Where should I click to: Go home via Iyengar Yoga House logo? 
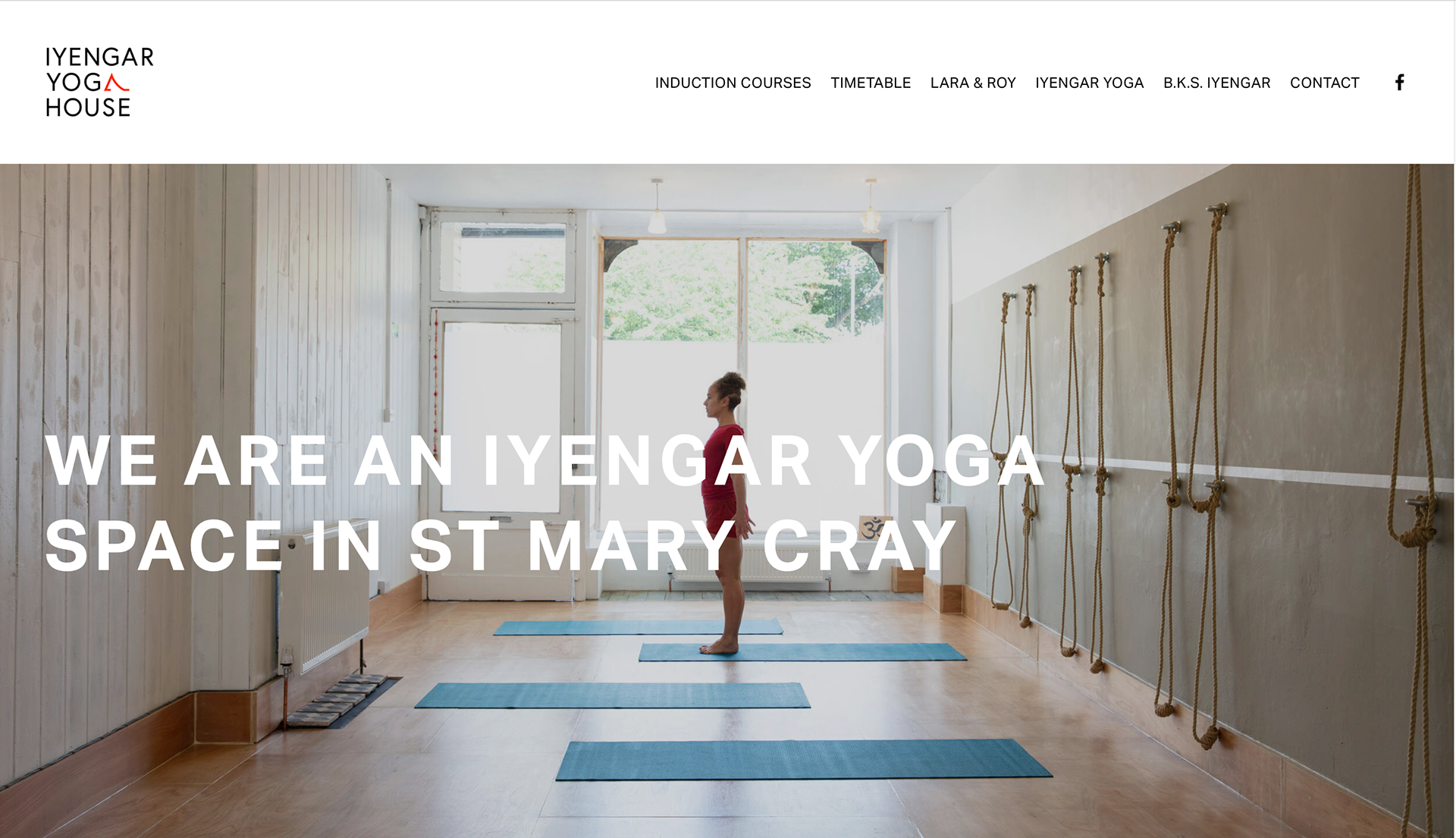(99, 82)
